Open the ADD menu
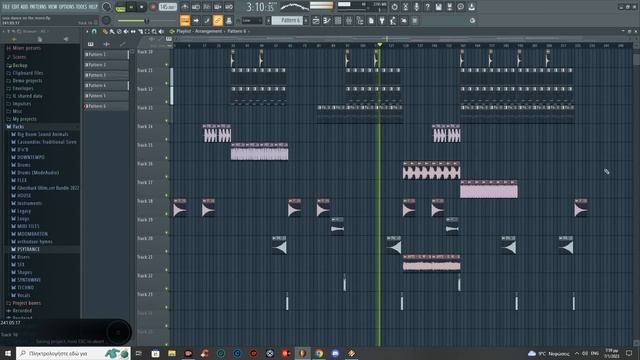Viewport: 640px width, 360px height. pyautogui.click(x=24, y=7)
